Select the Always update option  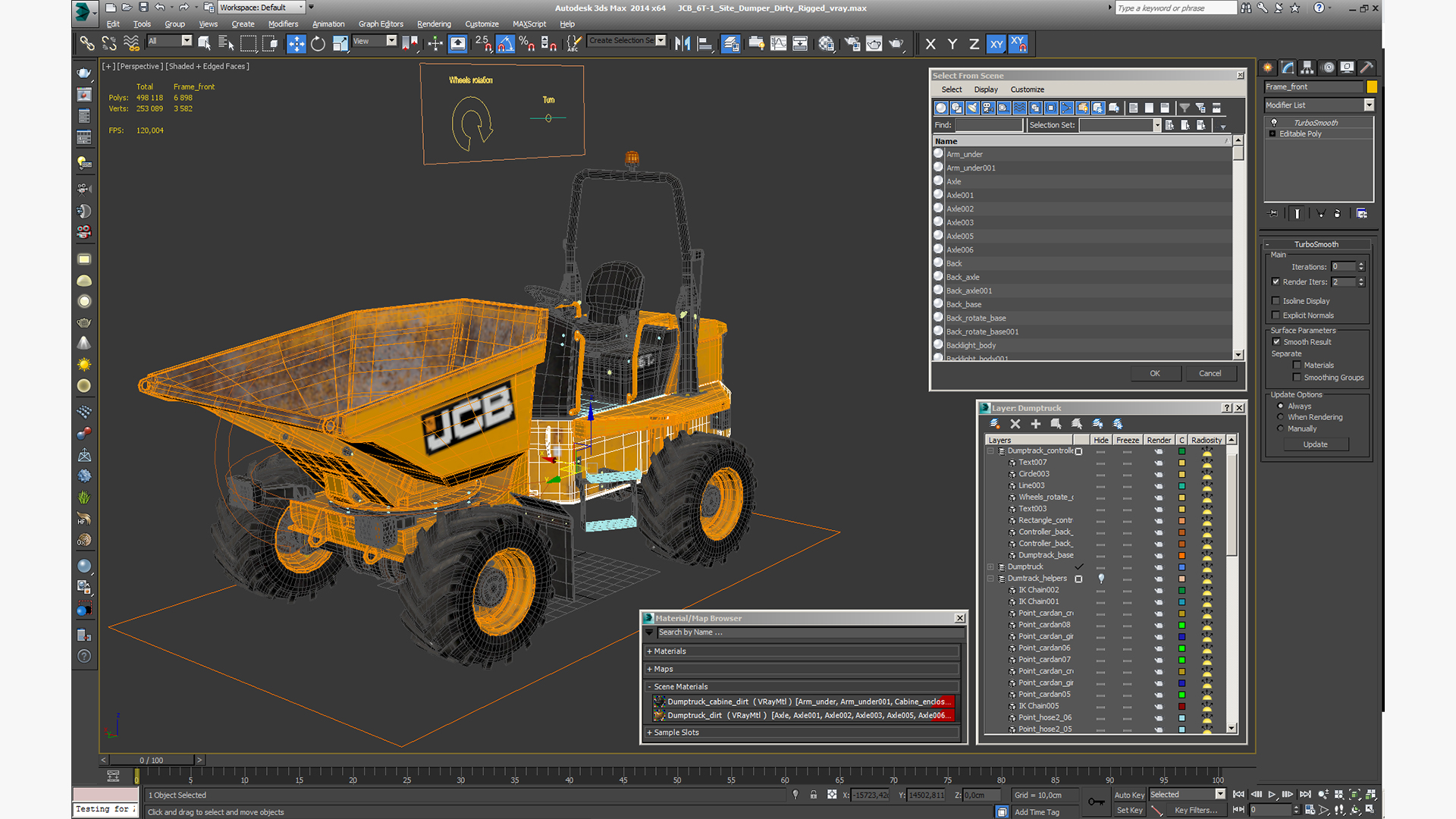[x=1281, y=406]
